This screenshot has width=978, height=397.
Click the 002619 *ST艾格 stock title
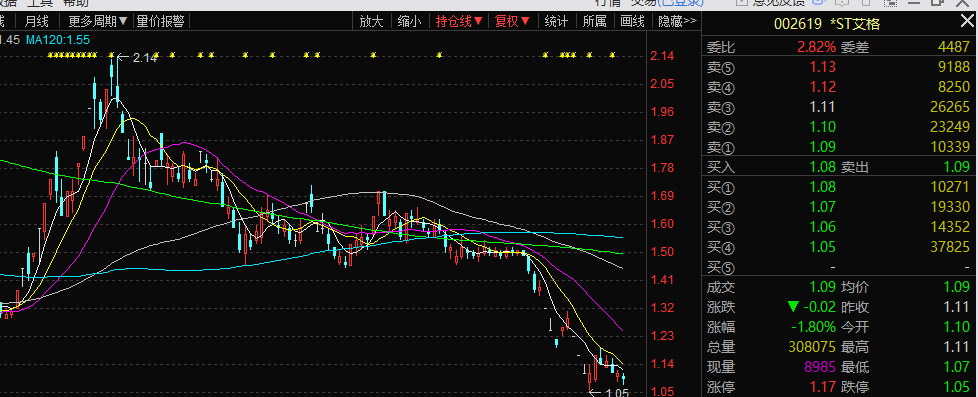(x=827, y=24)
